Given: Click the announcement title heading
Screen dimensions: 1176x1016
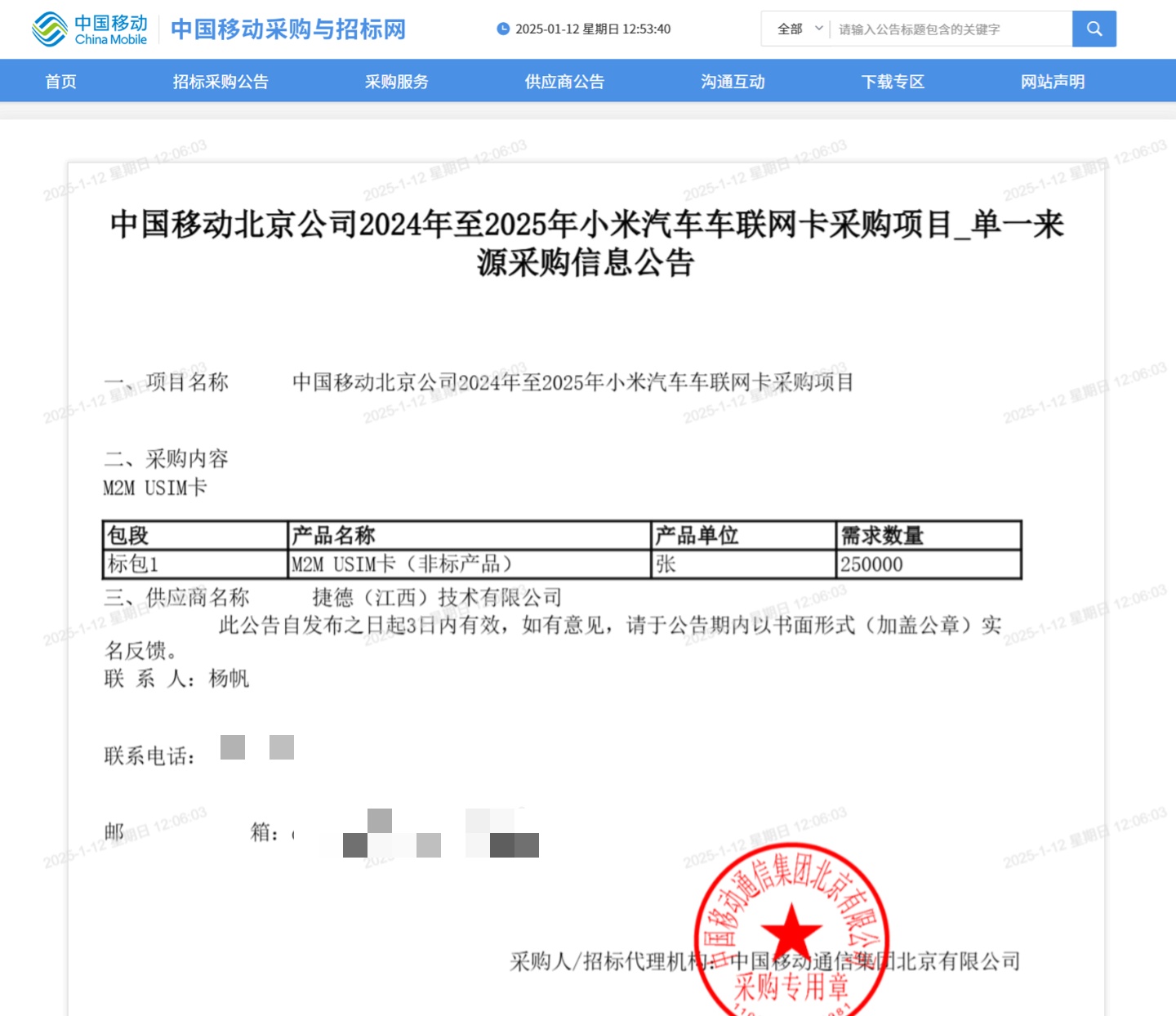Looking at the screenshot, I should [586, 243].
